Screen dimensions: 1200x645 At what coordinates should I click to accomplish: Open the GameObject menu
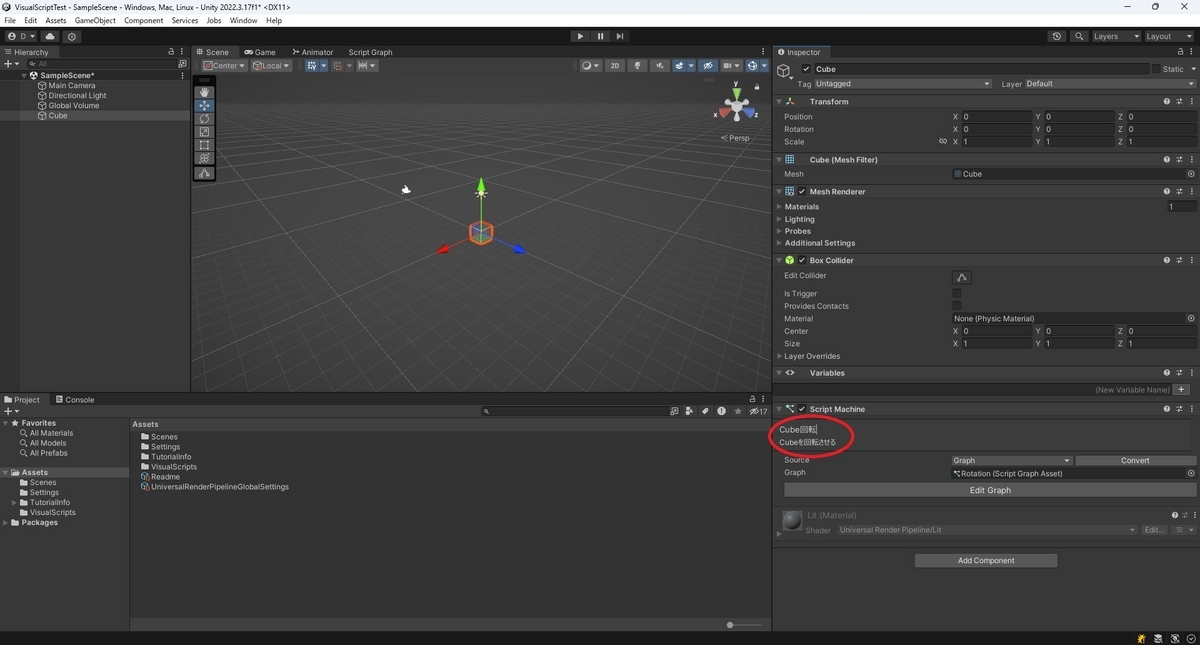point(95,20)
